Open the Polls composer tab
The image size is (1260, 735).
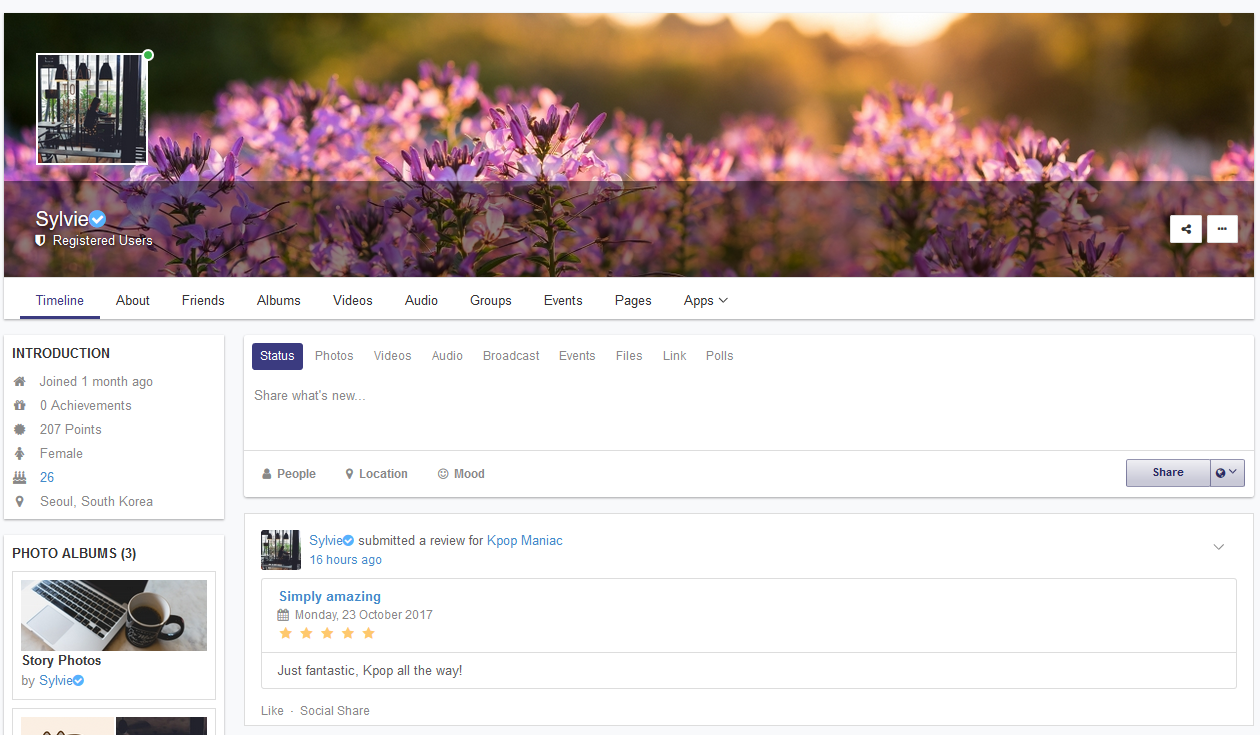720,356
